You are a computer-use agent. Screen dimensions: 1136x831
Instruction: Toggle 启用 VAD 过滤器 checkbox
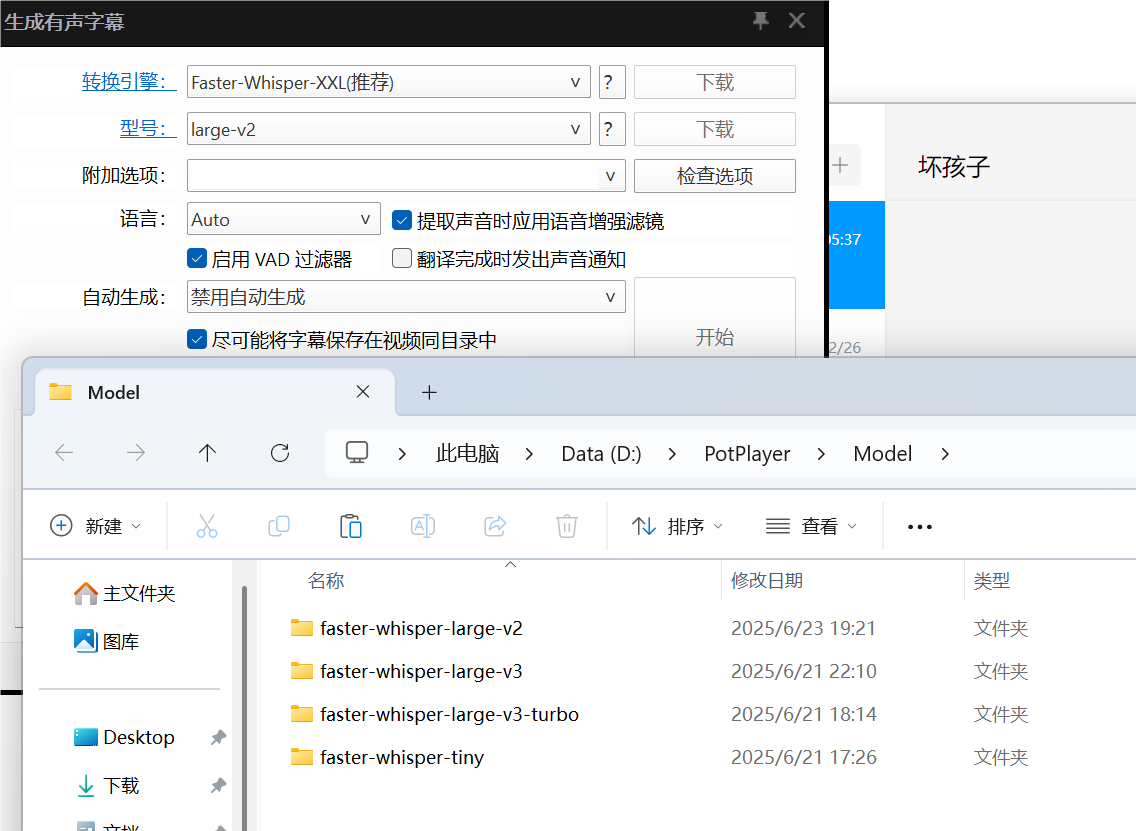(197, 259)
